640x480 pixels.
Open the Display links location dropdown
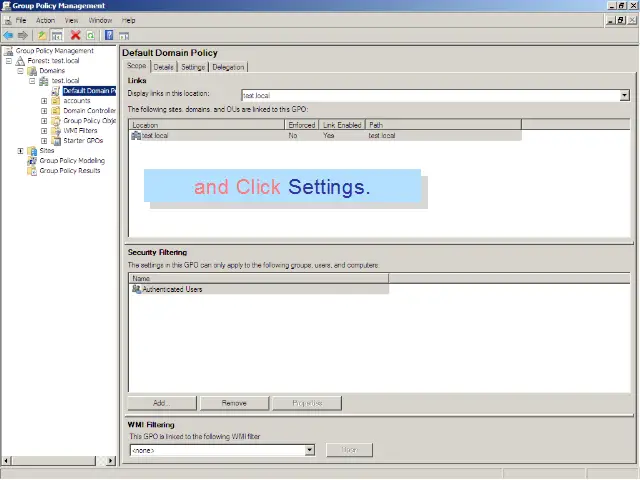point(624,96)
